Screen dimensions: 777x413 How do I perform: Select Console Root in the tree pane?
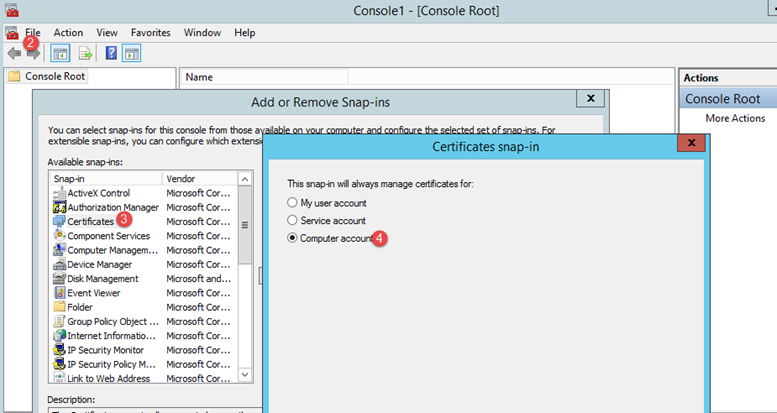click(x=53, y=76)
